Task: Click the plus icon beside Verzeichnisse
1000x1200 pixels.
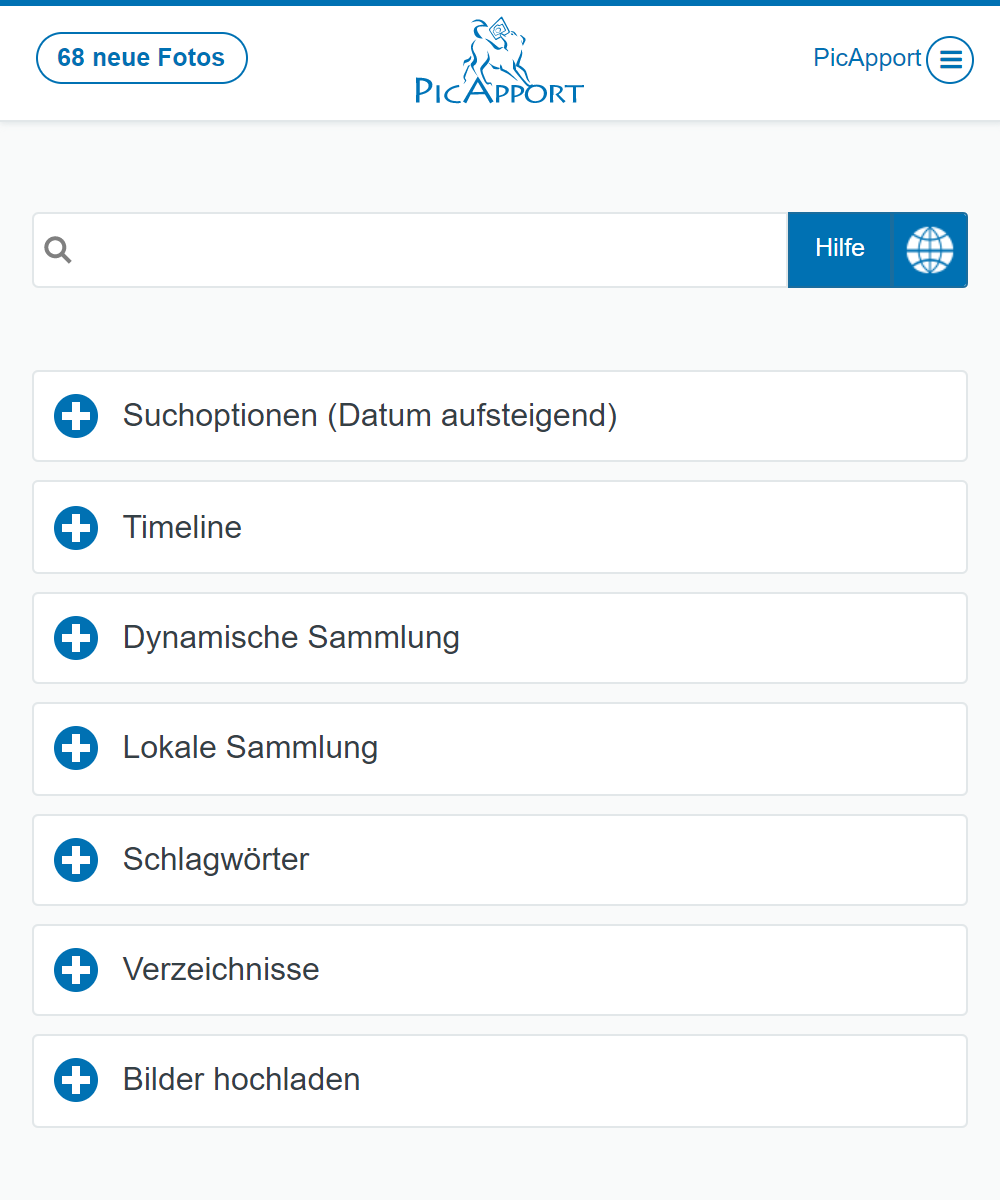Action: pos(76,970)
